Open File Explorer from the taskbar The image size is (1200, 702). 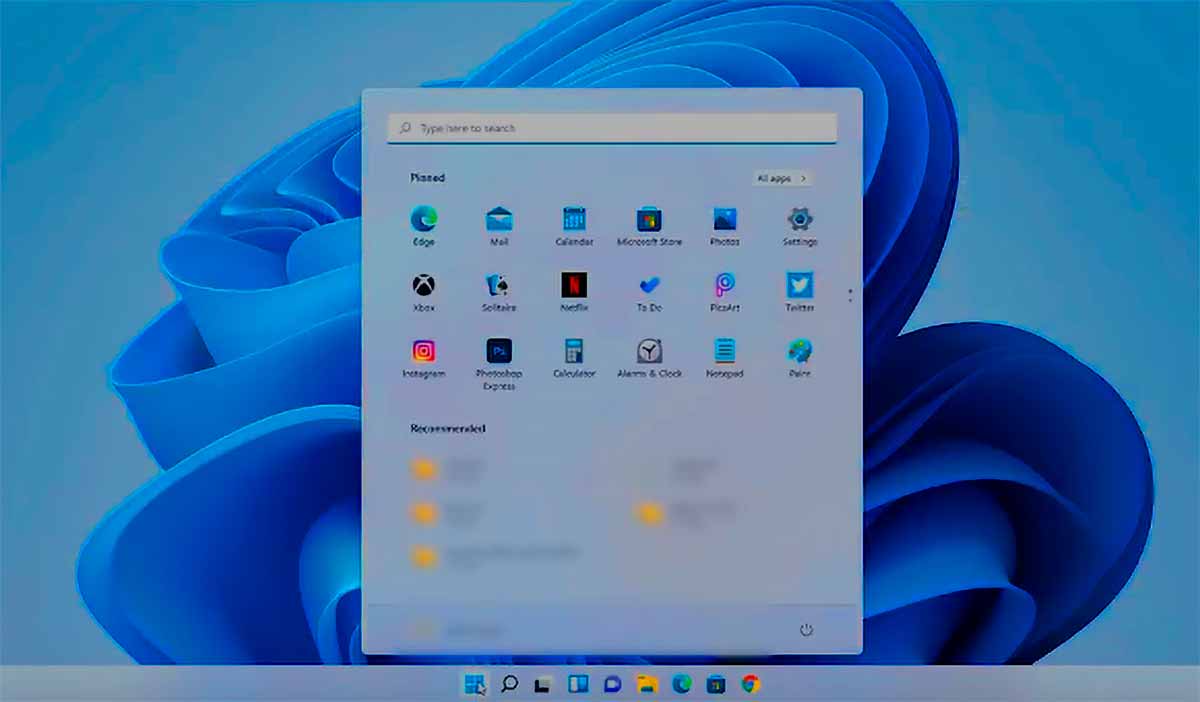(x=647, y=684)
